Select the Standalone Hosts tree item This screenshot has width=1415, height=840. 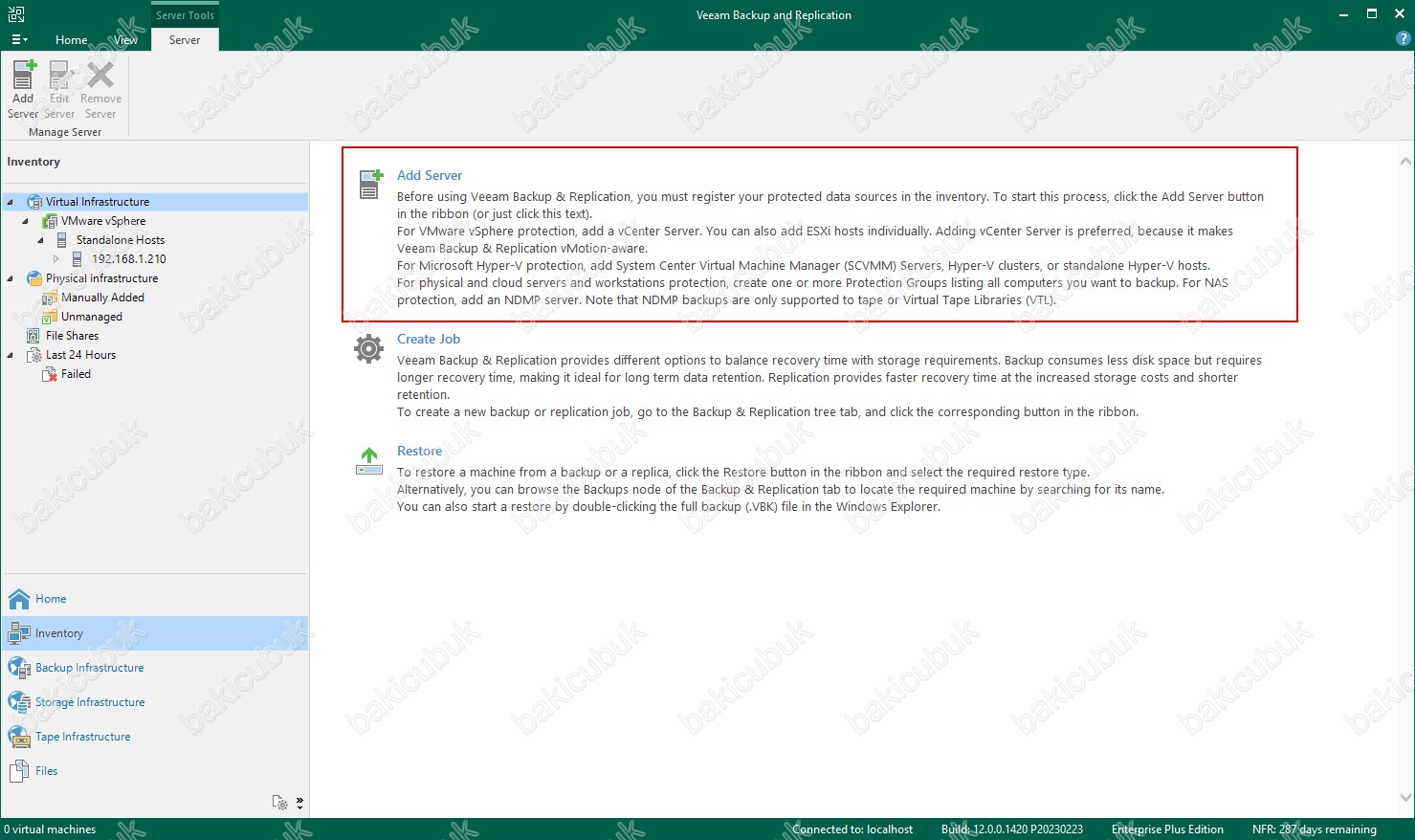121,240
